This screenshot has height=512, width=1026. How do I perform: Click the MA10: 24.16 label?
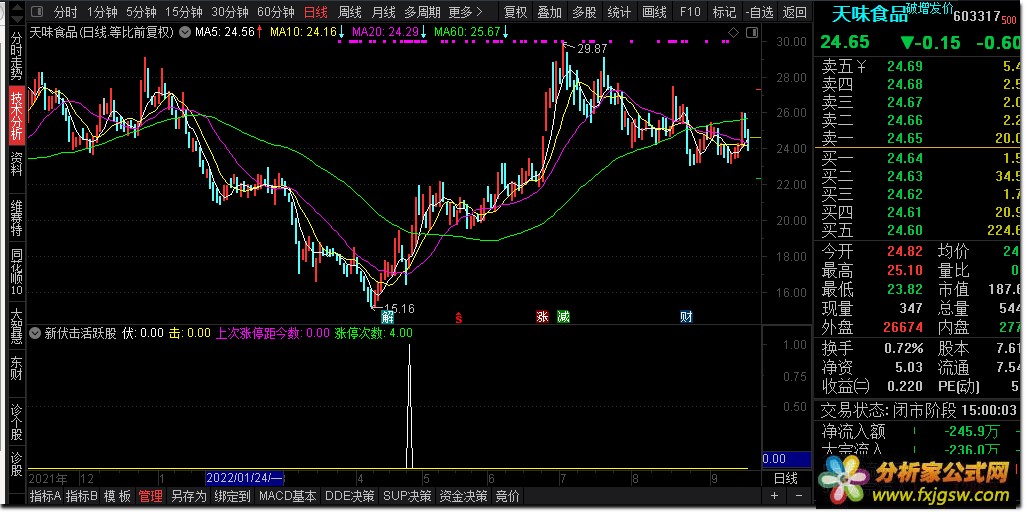point(304,31)
